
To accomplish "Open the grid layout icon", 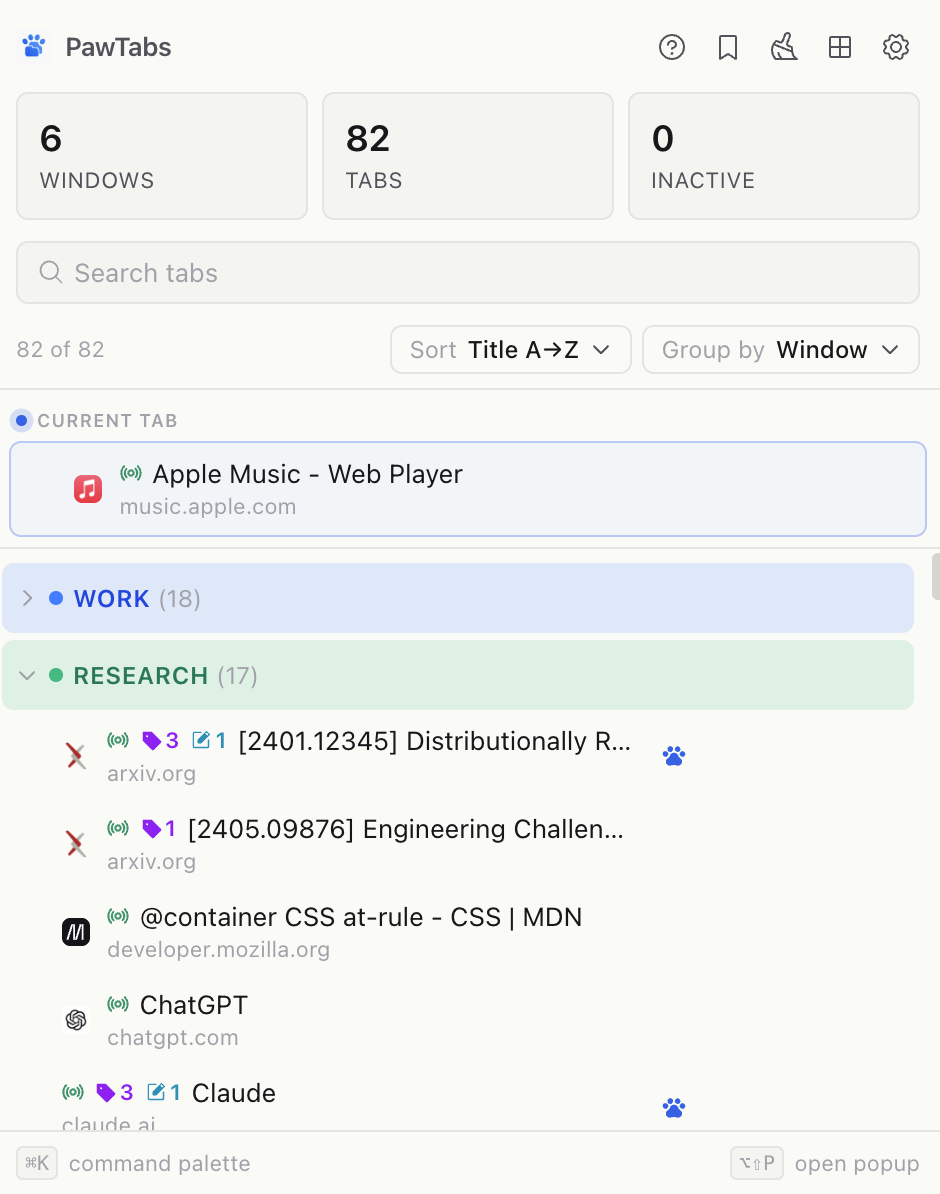I will 839,47.
